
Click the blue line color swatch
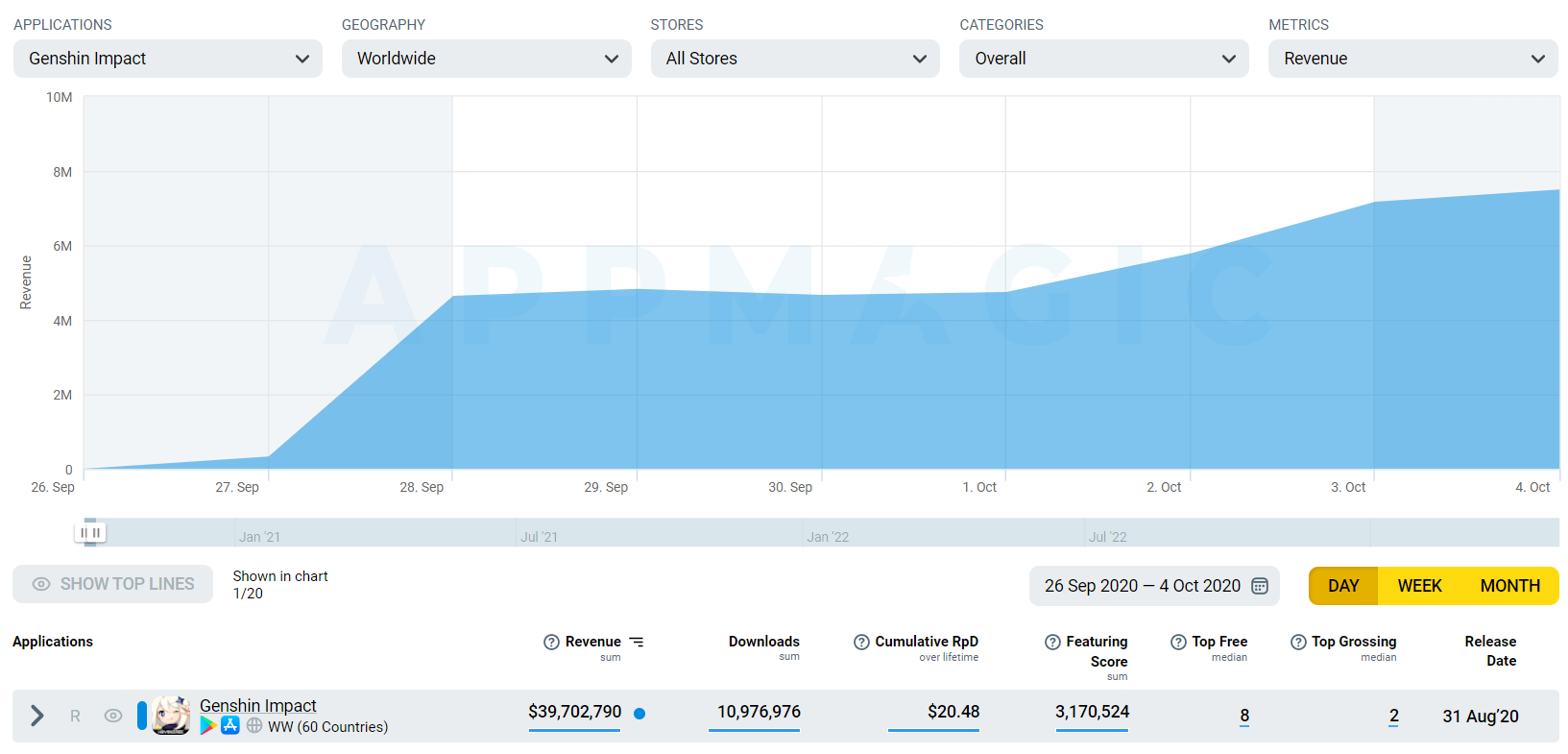click(x=142, y=716)
